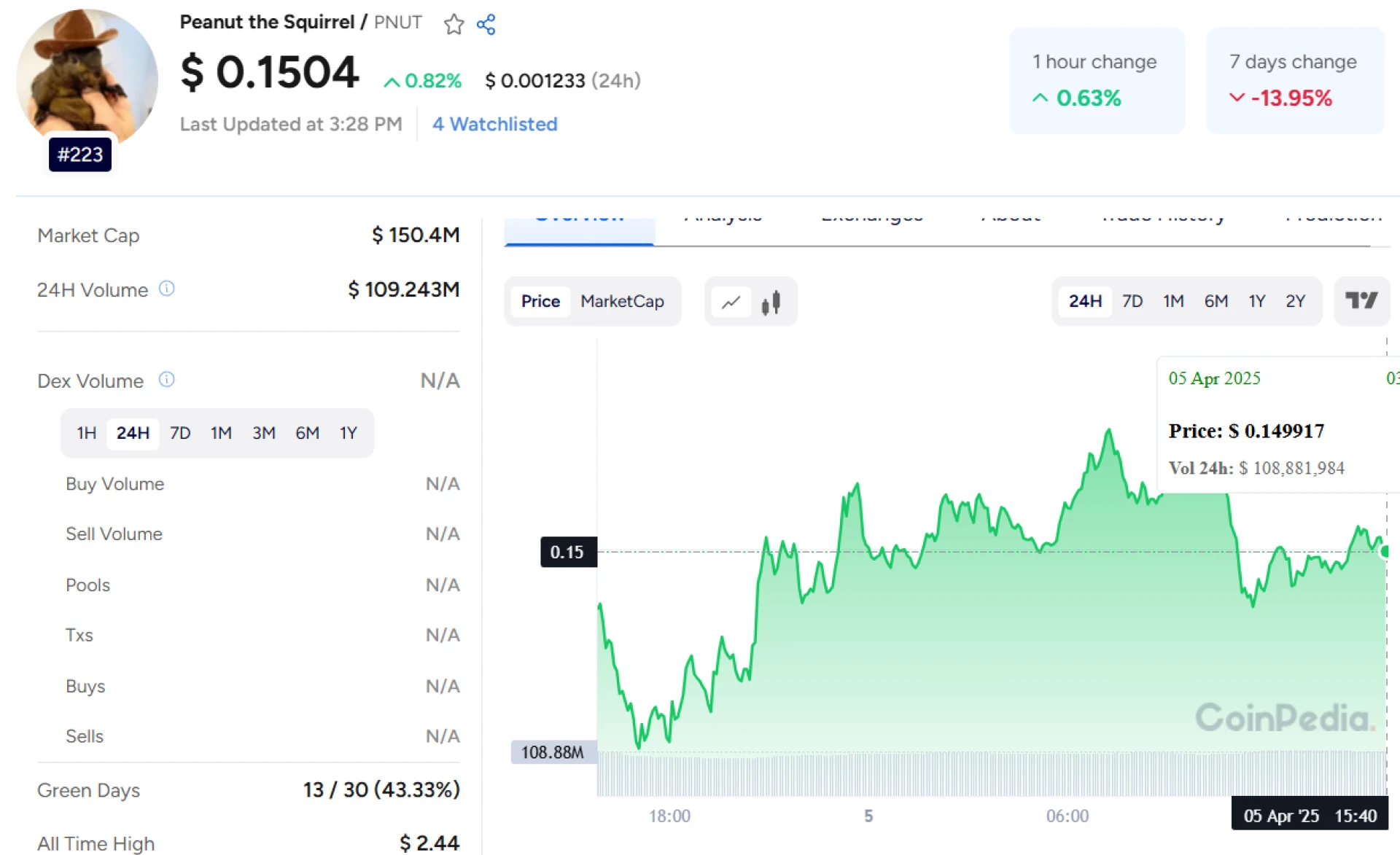Open the share icon next to PNUT
The height and width of the screenshot is (855, 1400).
[486, 24]
